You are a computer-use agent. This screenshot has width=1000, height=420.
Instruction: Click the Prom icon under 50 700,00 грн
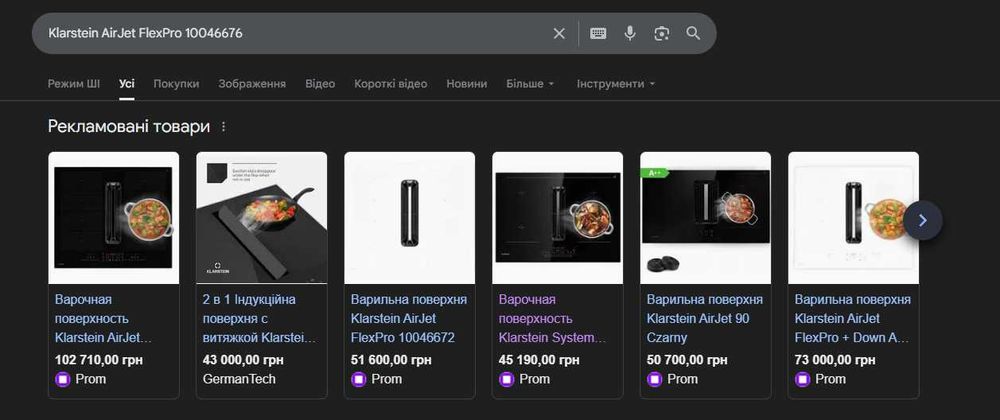click(x=654, y=379)
